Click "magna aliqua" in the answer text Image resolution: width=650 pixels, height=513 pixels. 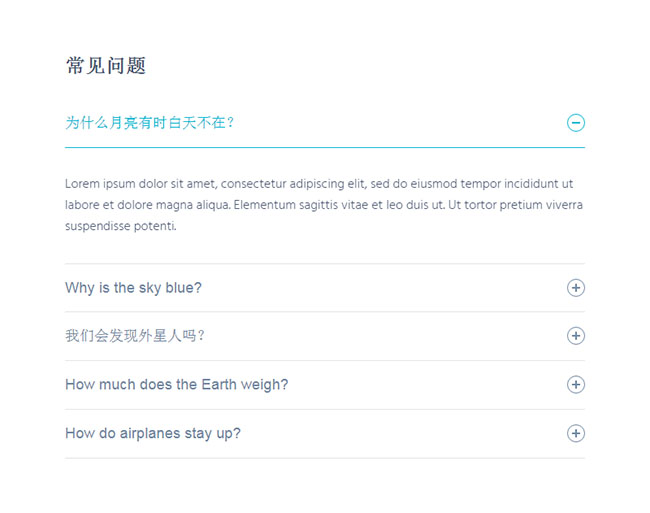pyautogui.click(x=192, y=205)
